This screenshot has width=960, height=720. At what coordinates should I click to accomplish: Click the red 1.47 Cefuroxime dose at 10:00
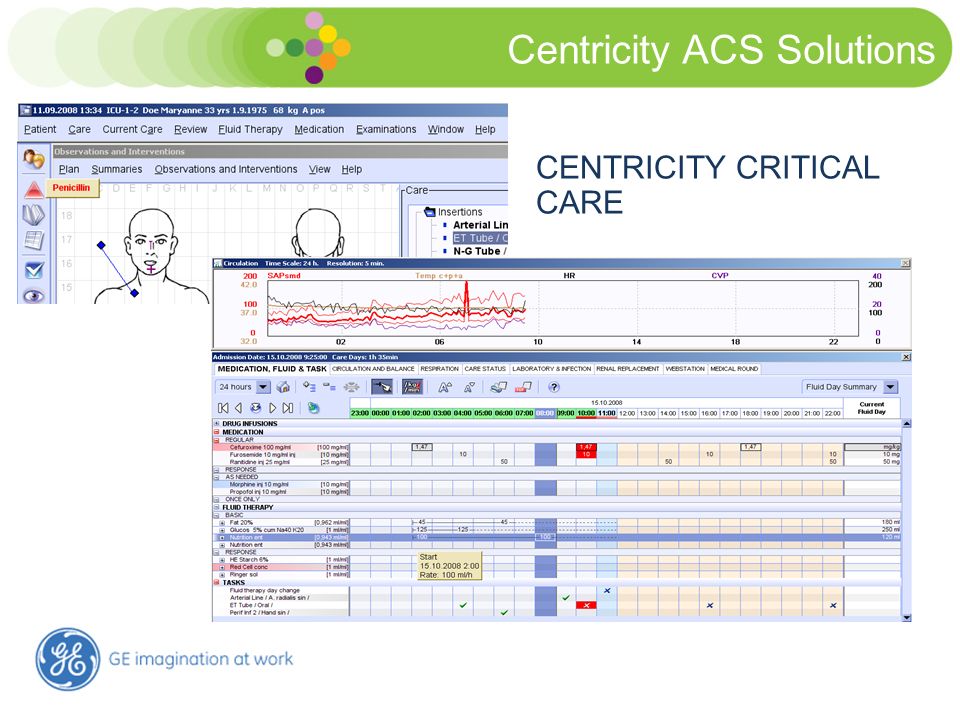[x=587, y=448]
